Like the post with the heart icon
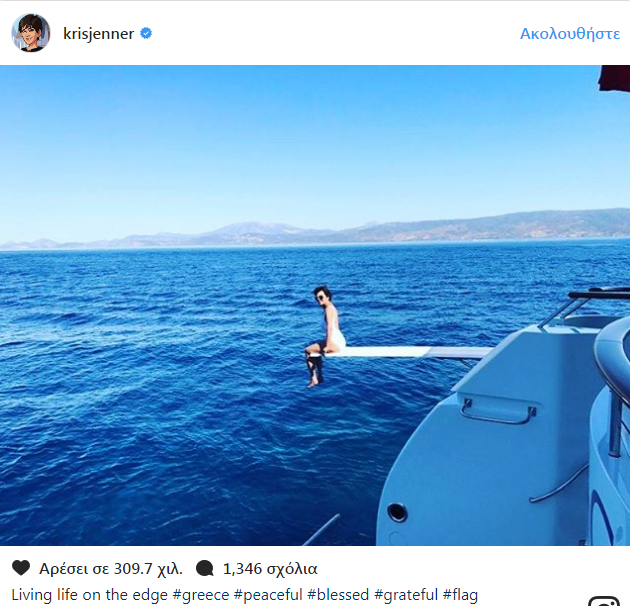 [21, 568]
